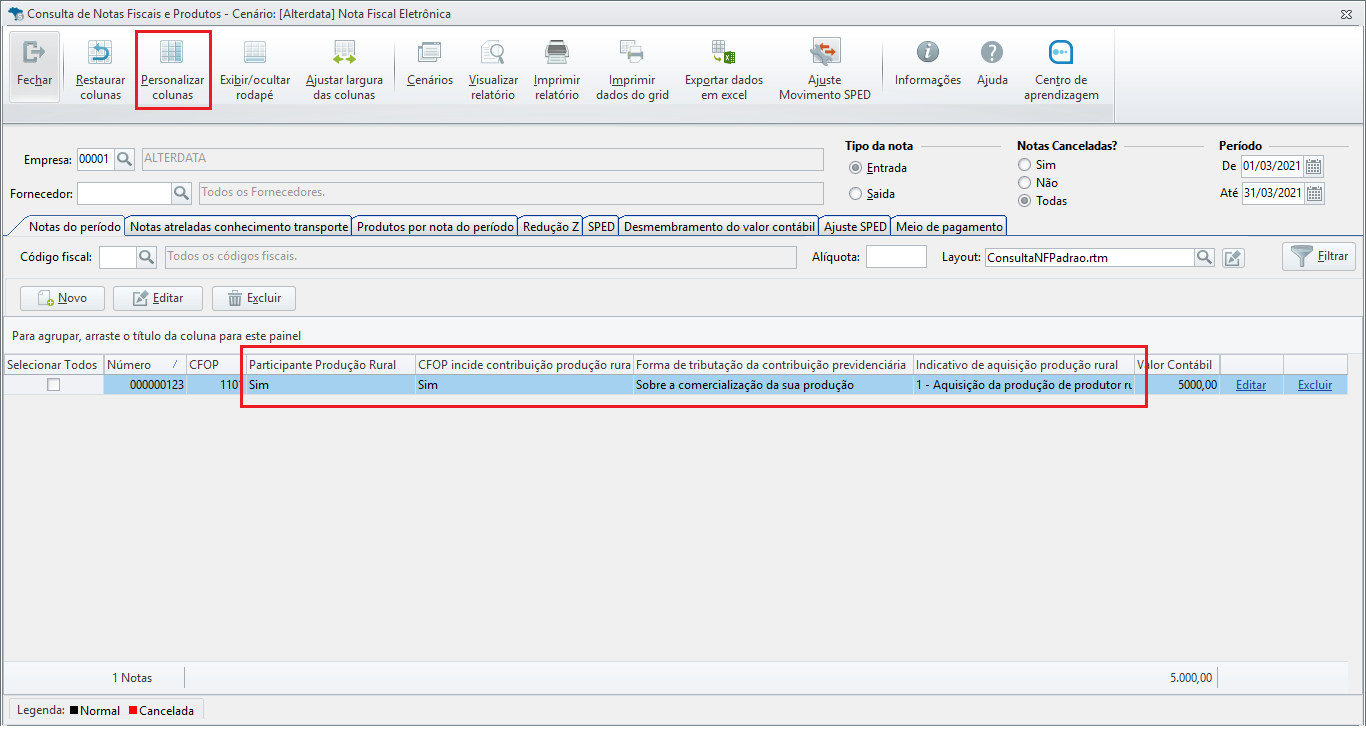Check the Selecionar Todos row checkbox

[x=53, y=385]
